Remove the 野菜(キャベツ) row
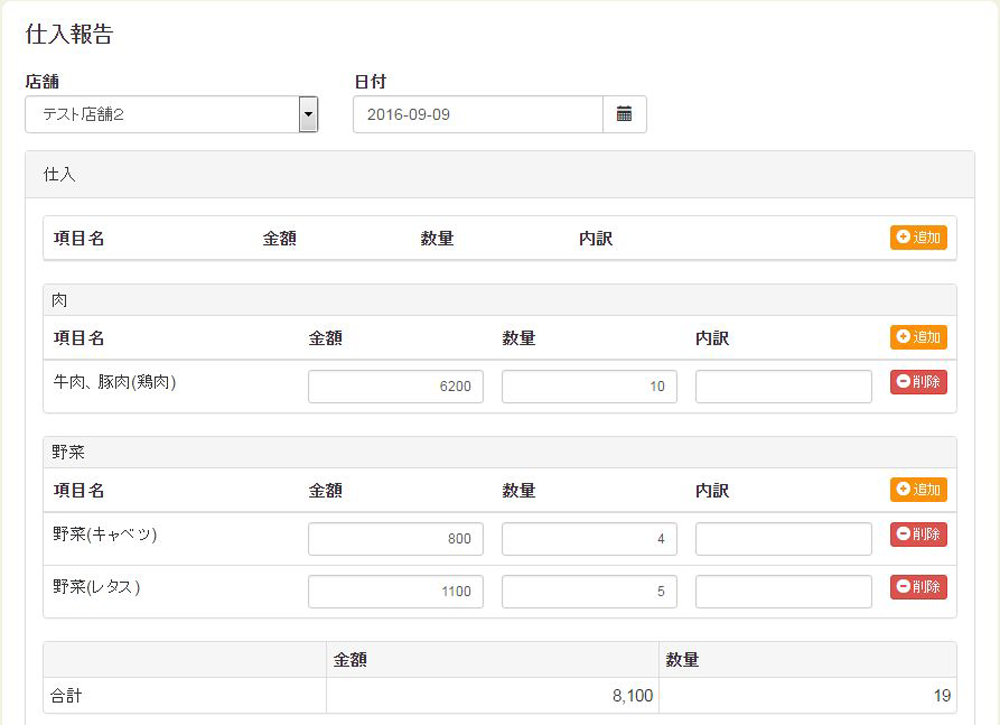 [x=918, y=535]
